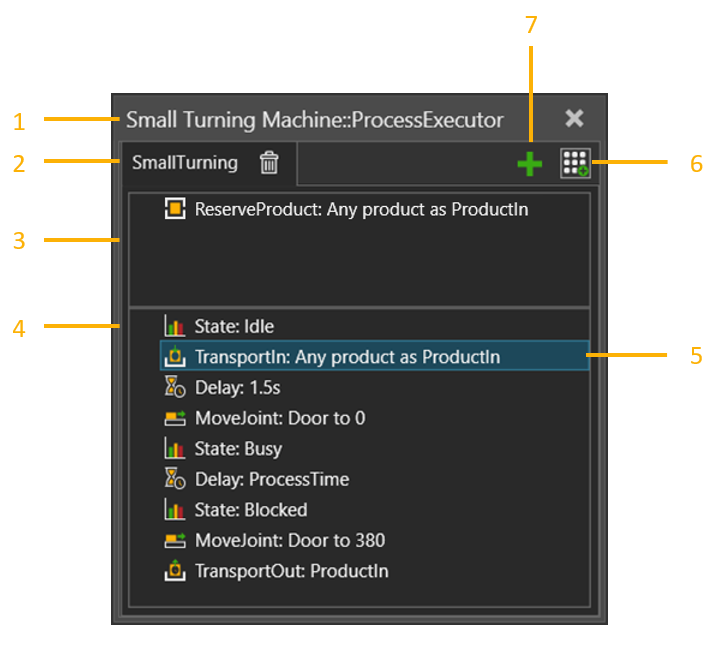Image resolution: width=716 pixels, height=646 pixels.
Task: Select the State: Blocked statement
Action: pos(250,510)
